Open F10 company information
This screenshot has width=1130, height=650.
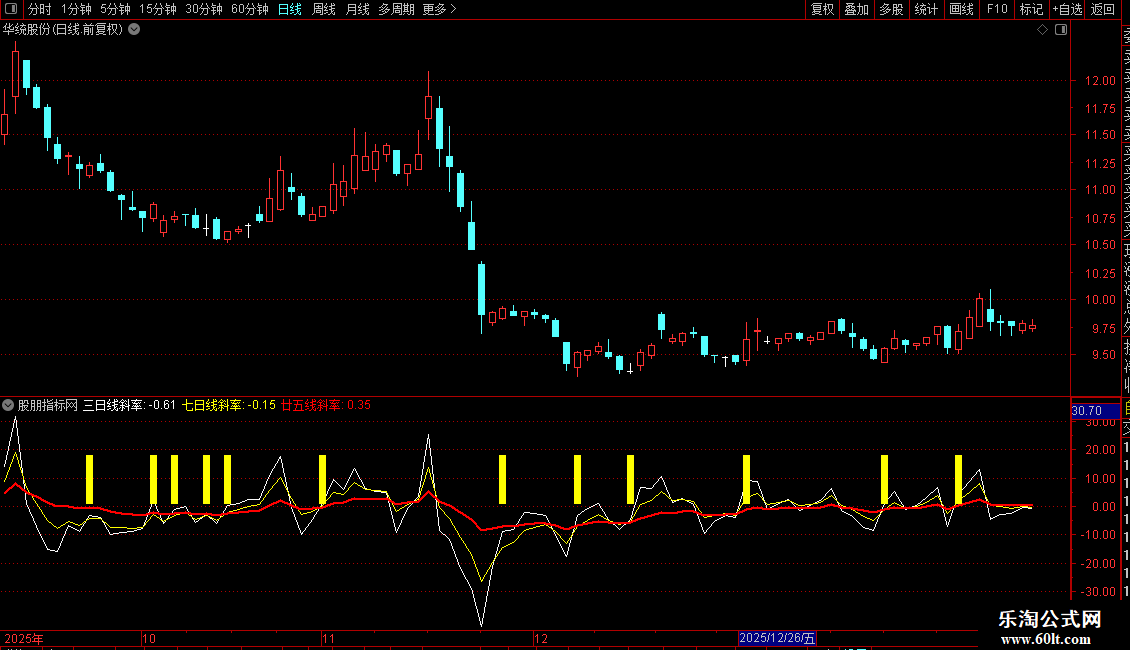tap(997, 9)
